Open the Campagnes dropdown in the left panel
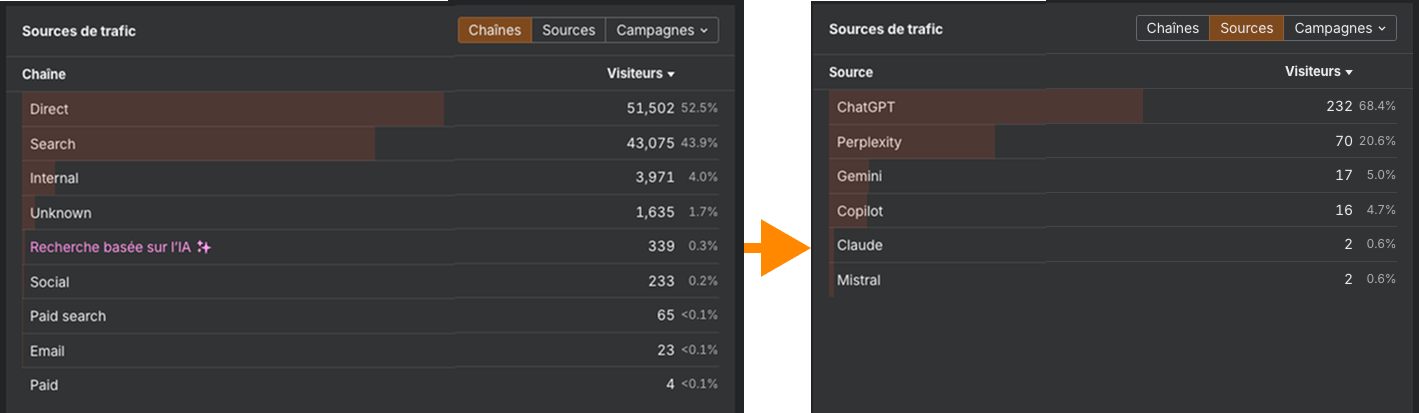This screenshot has height=413, width=1419. [x=662, y=30]
